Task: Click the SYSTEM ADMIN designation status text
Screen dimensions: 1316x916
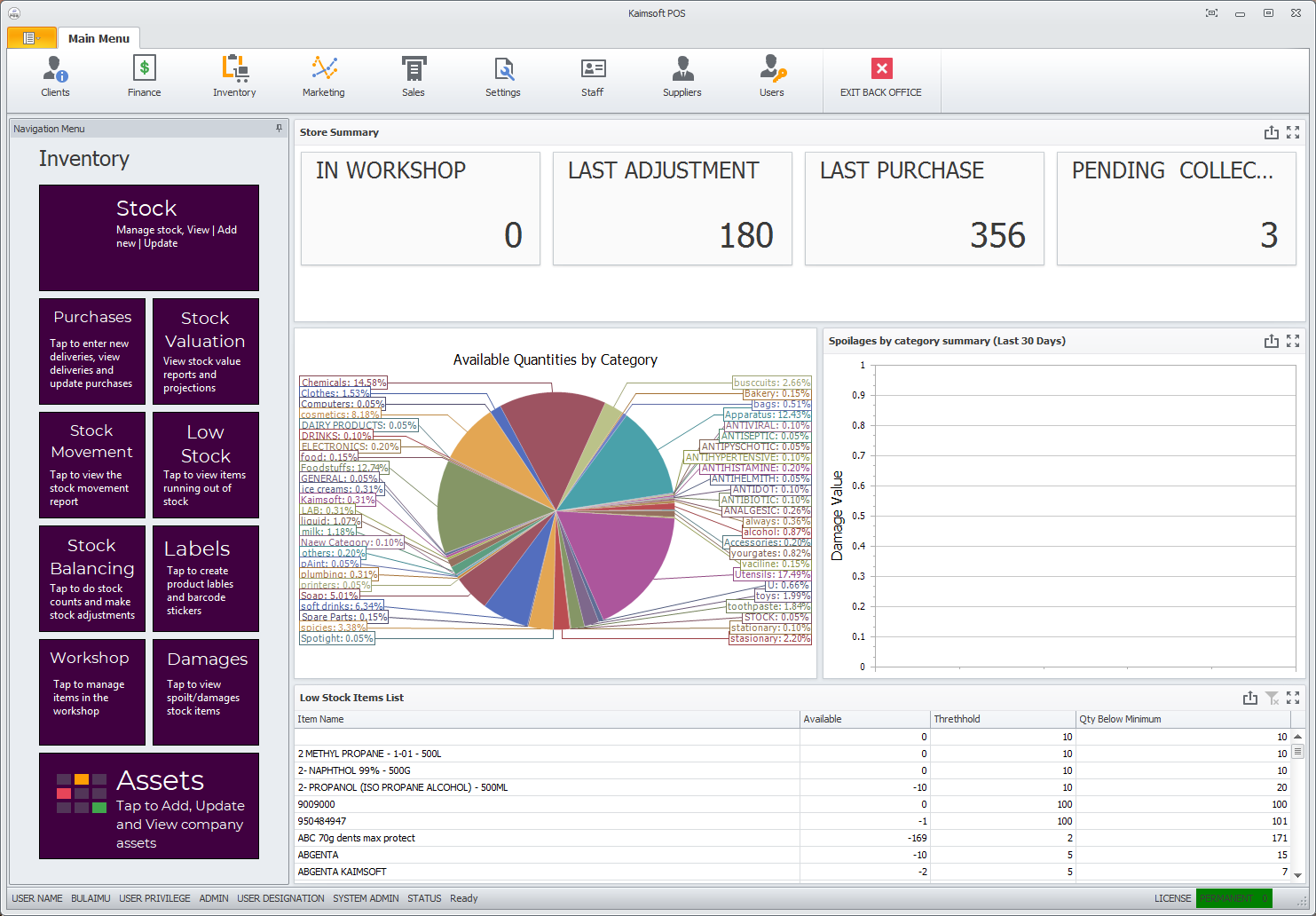Action: (366, 898)
